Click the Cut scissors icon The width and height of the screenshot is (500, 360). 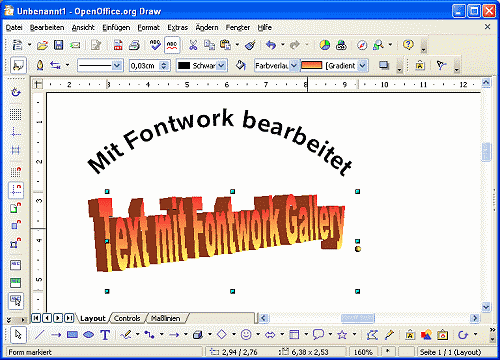click(x=193, y=45)
